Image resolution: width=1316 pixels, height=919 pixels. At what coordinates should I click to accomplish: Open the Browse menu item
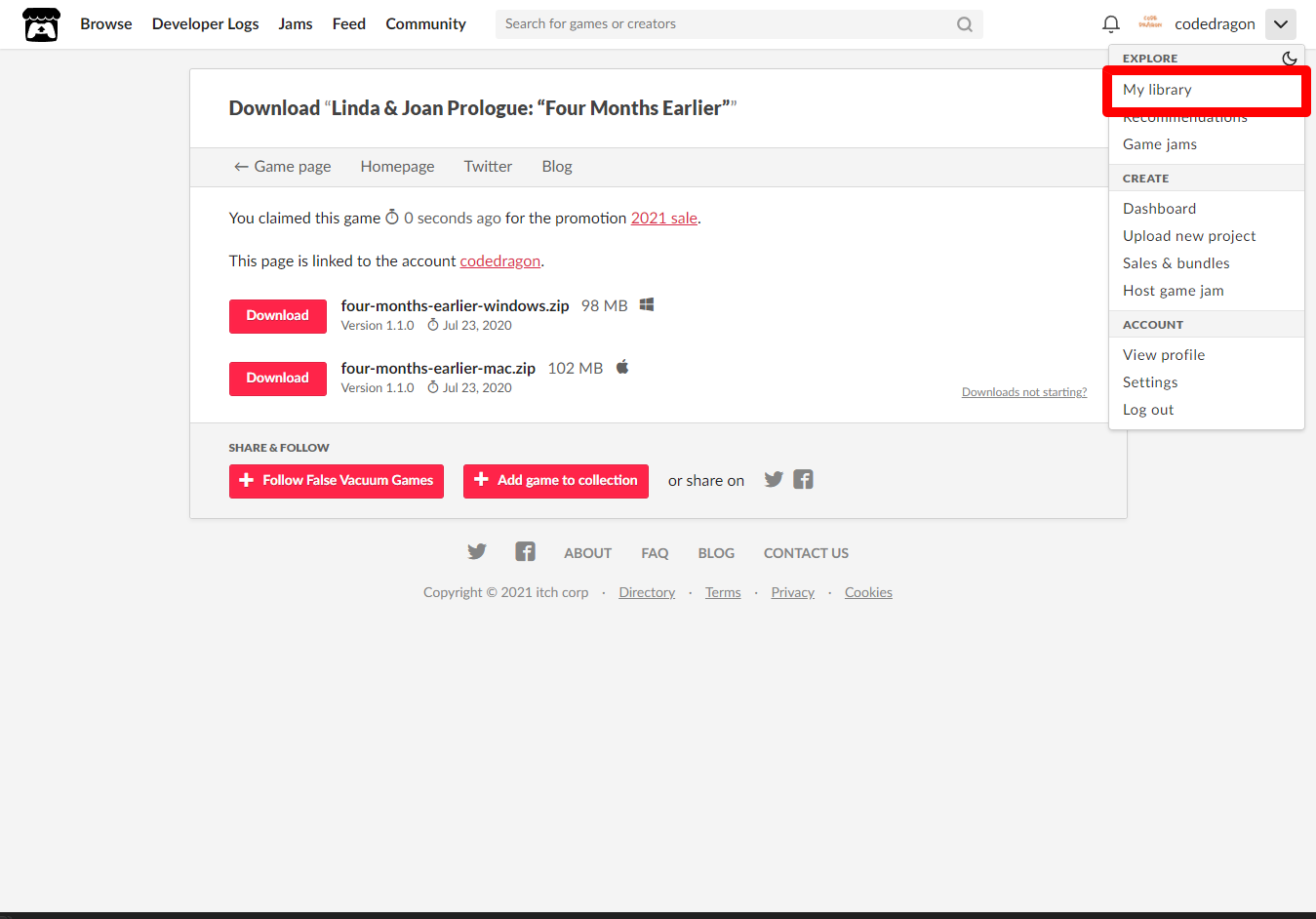[x=106, y=24]
